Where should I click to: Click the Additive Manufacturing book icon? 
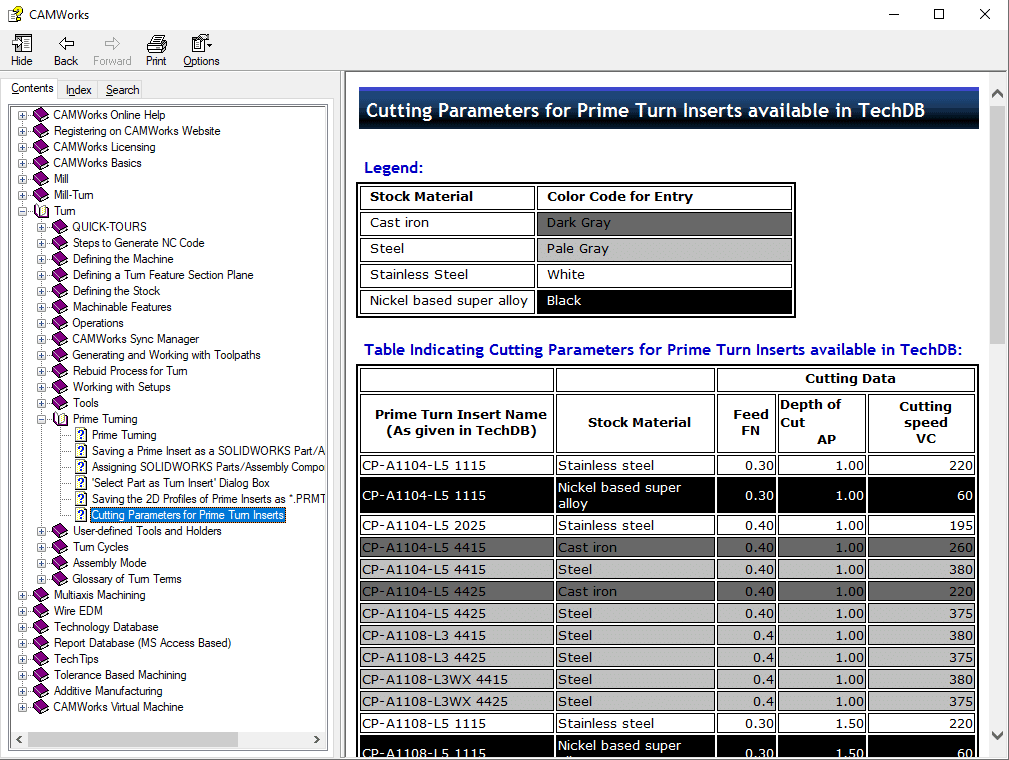coord(41,690)
